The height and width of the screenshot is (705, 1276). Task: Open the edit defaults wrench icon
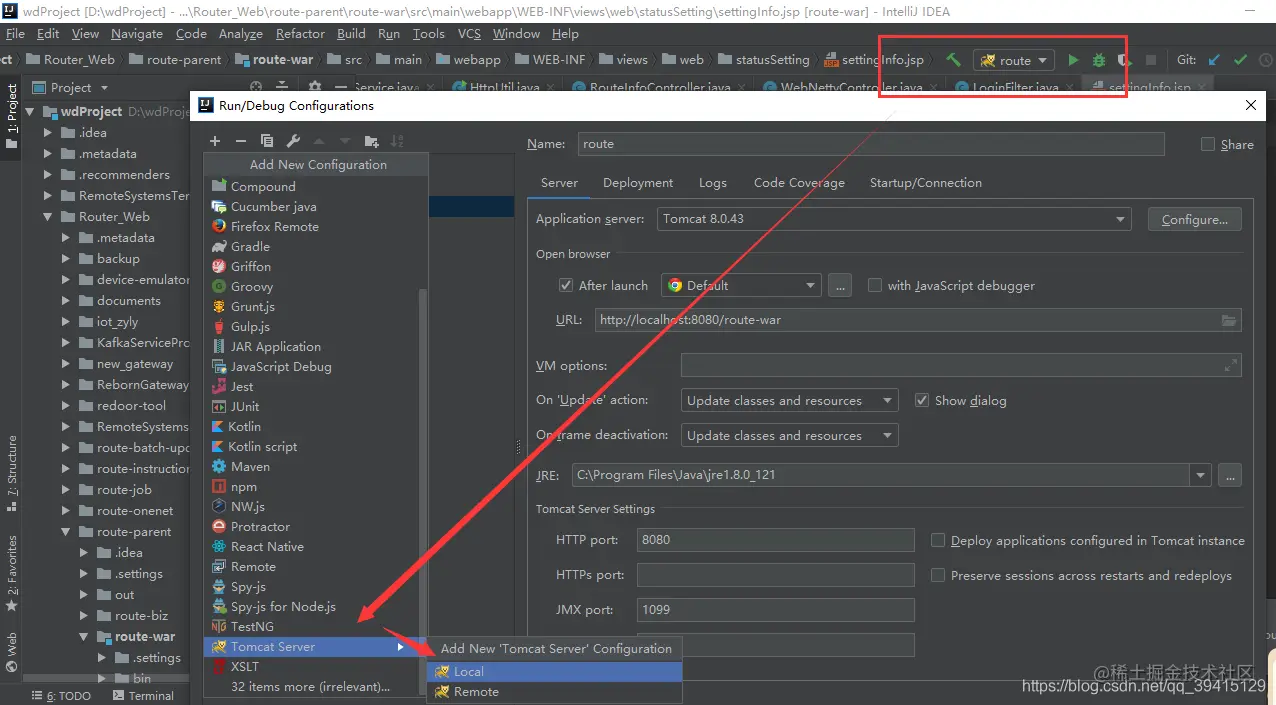coord(293,141)
